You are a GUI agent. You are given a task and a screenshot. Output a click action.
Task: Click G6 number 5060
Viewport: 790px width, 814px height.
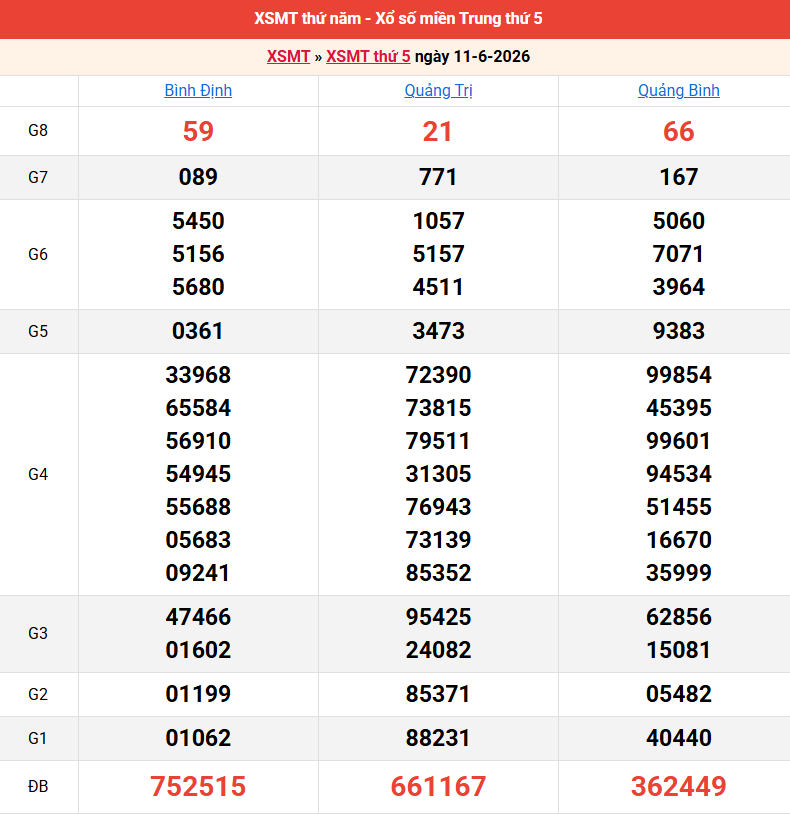click(678, 221)
